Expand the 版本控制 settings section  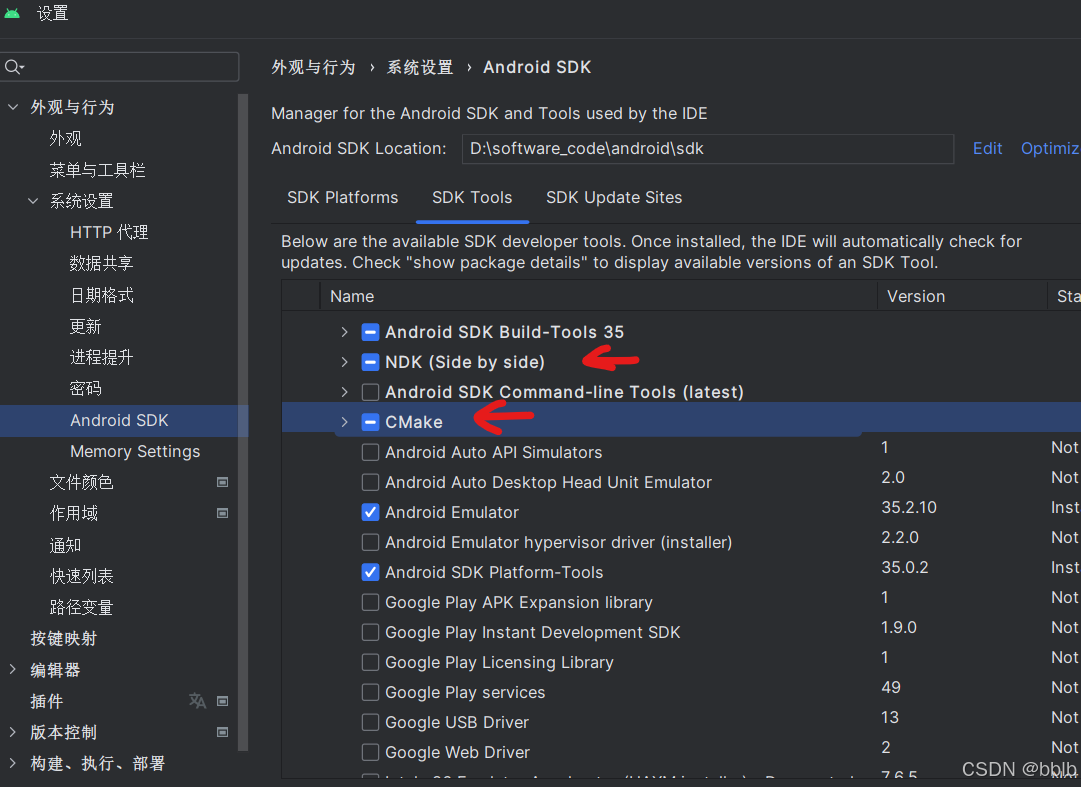click(12, 732)
